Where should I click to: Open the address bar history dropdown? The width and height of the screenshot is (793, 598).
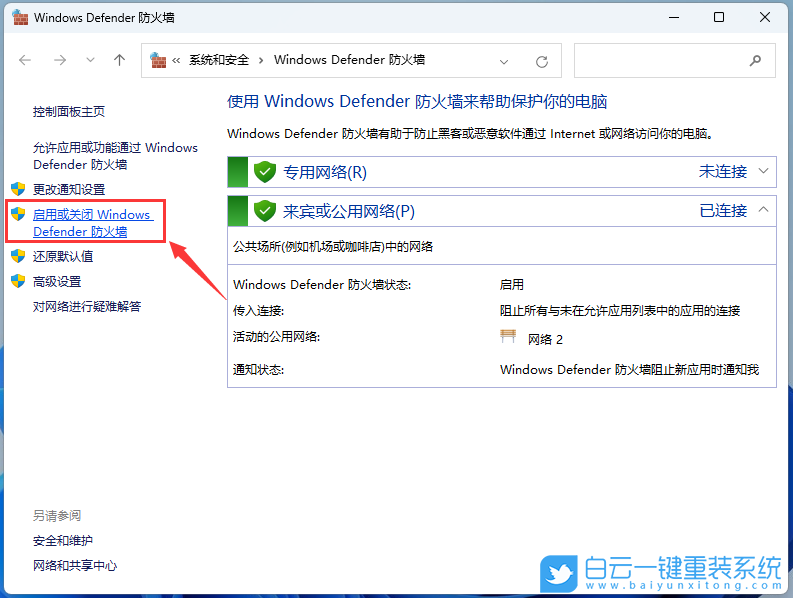504,62
